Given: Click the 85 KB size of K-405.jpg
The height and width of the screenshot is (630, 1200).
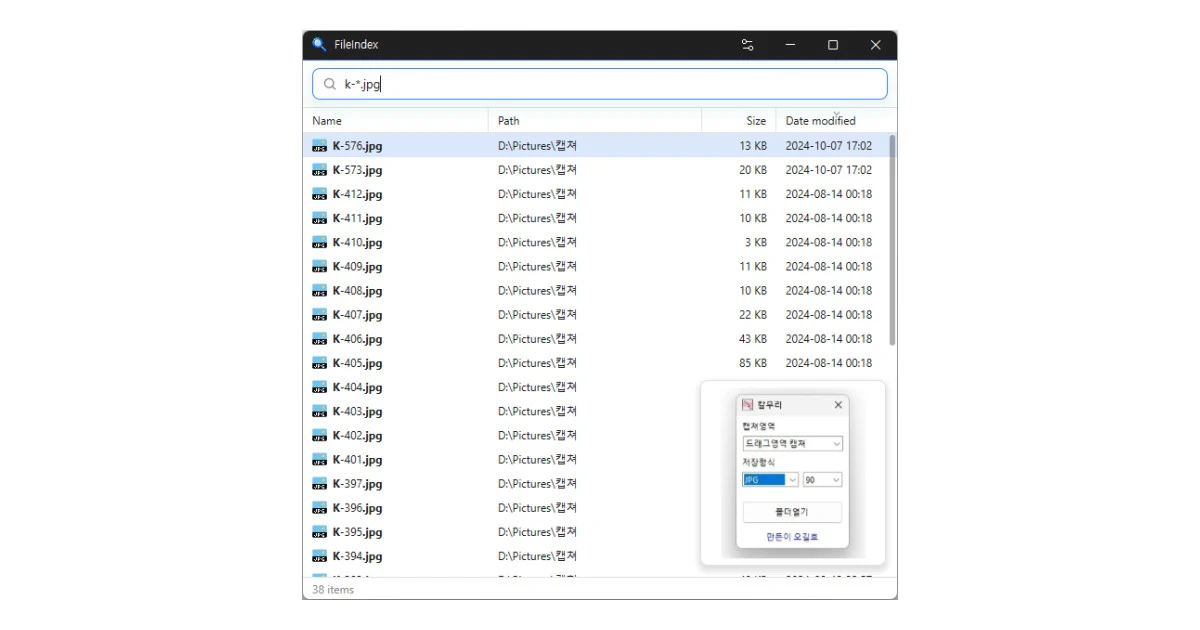Looking at the screenshot, I should [x=753, y=363].
